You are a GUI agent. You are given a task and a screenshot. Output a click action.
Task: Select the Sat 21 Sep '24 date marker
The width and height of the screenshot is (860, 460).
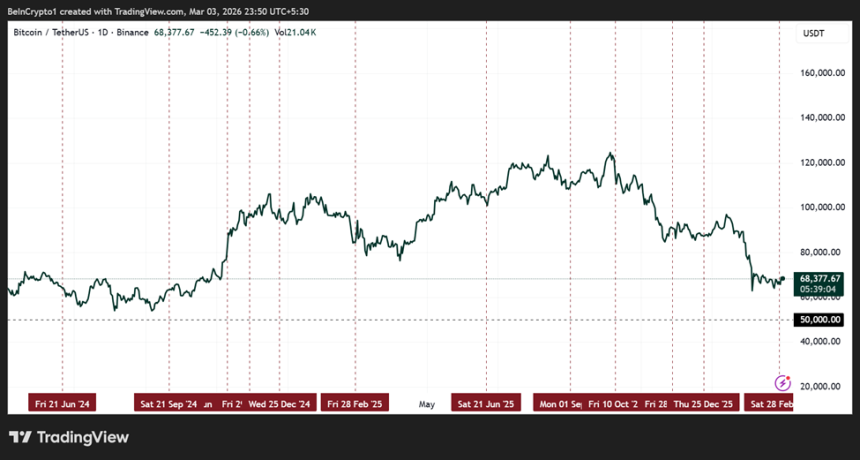168,404
